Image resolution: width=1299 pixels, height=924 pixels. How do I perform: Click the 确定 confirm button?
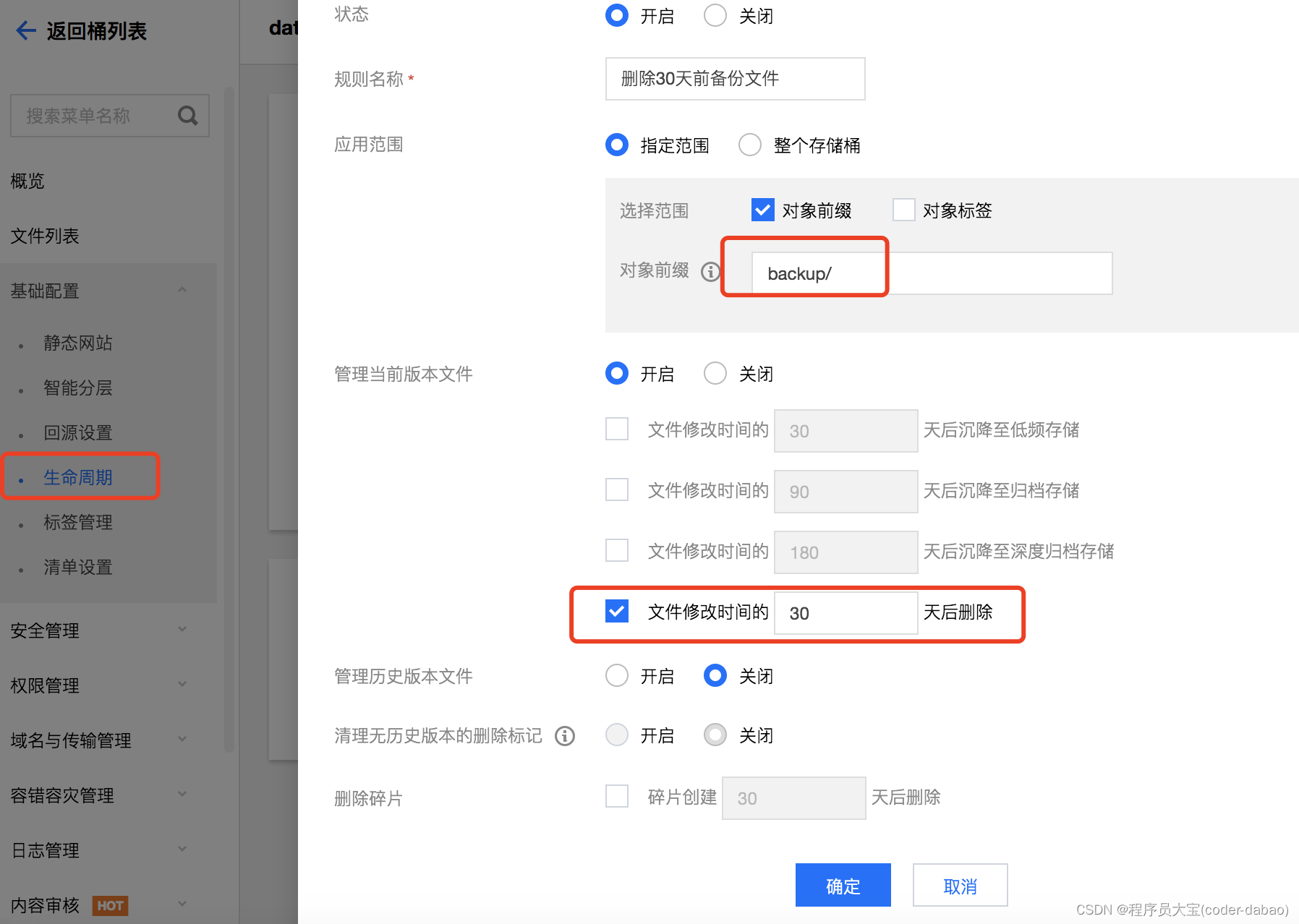click(x=842, y=884)
